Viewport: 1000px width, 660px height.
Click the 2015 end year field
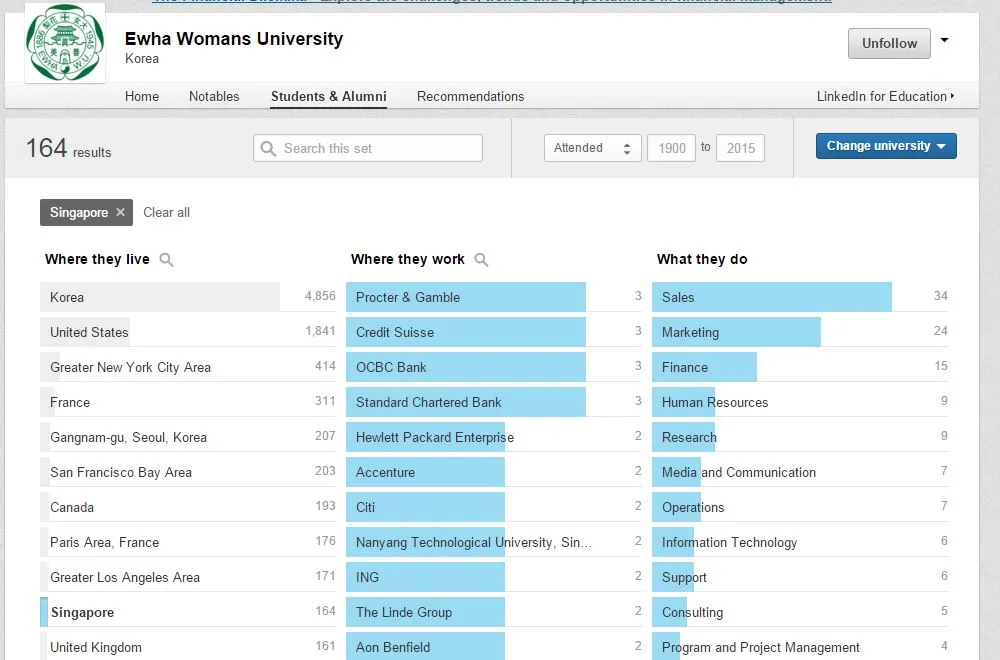pos(740,148)
